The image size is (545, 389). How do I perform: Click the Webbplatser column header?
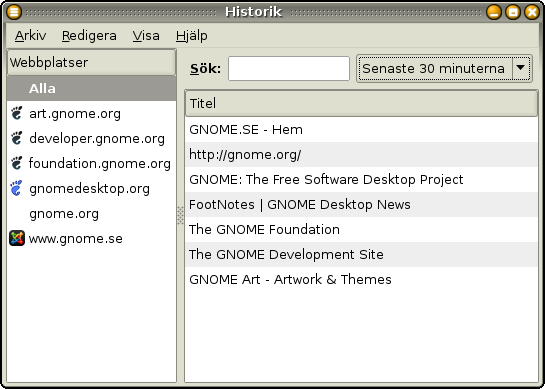point(92,63)
